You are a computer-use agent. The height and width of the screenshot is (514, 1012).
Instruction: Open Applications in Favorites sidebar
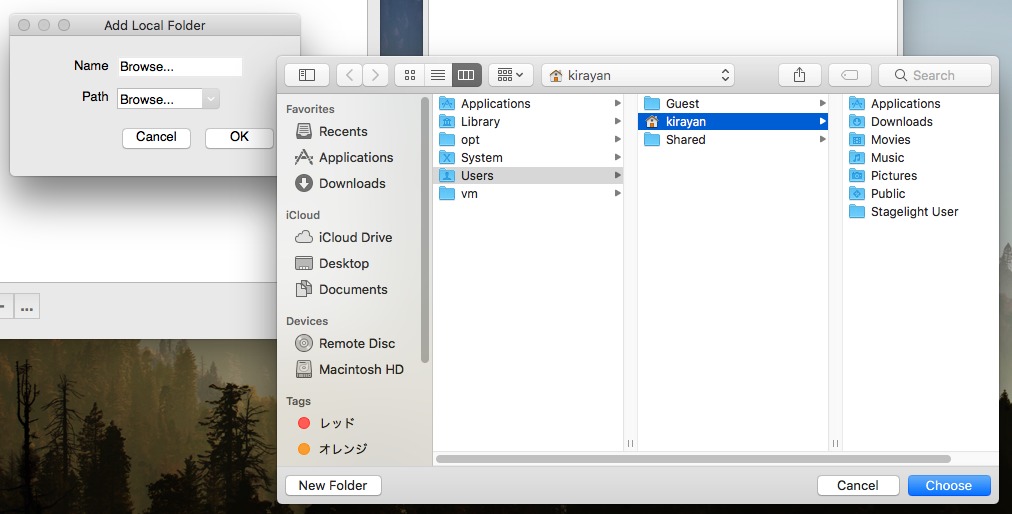pyautogui.click(x=354, y=157)
